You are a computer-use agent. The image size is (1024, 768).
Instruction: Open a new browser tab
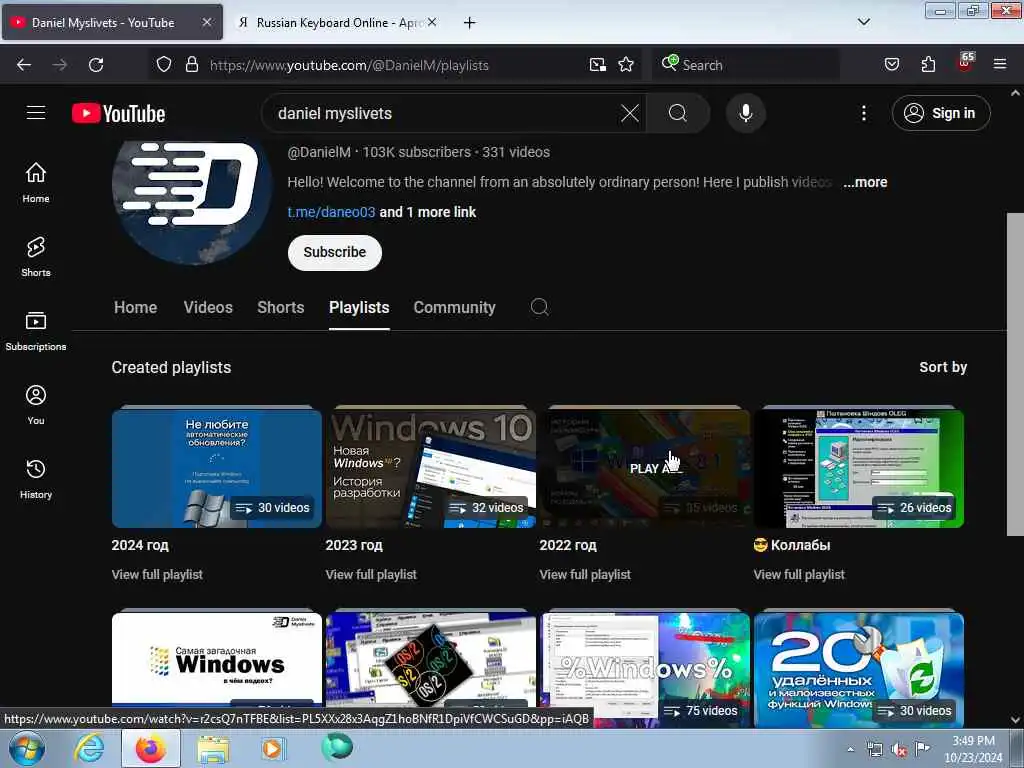[469, 23]
